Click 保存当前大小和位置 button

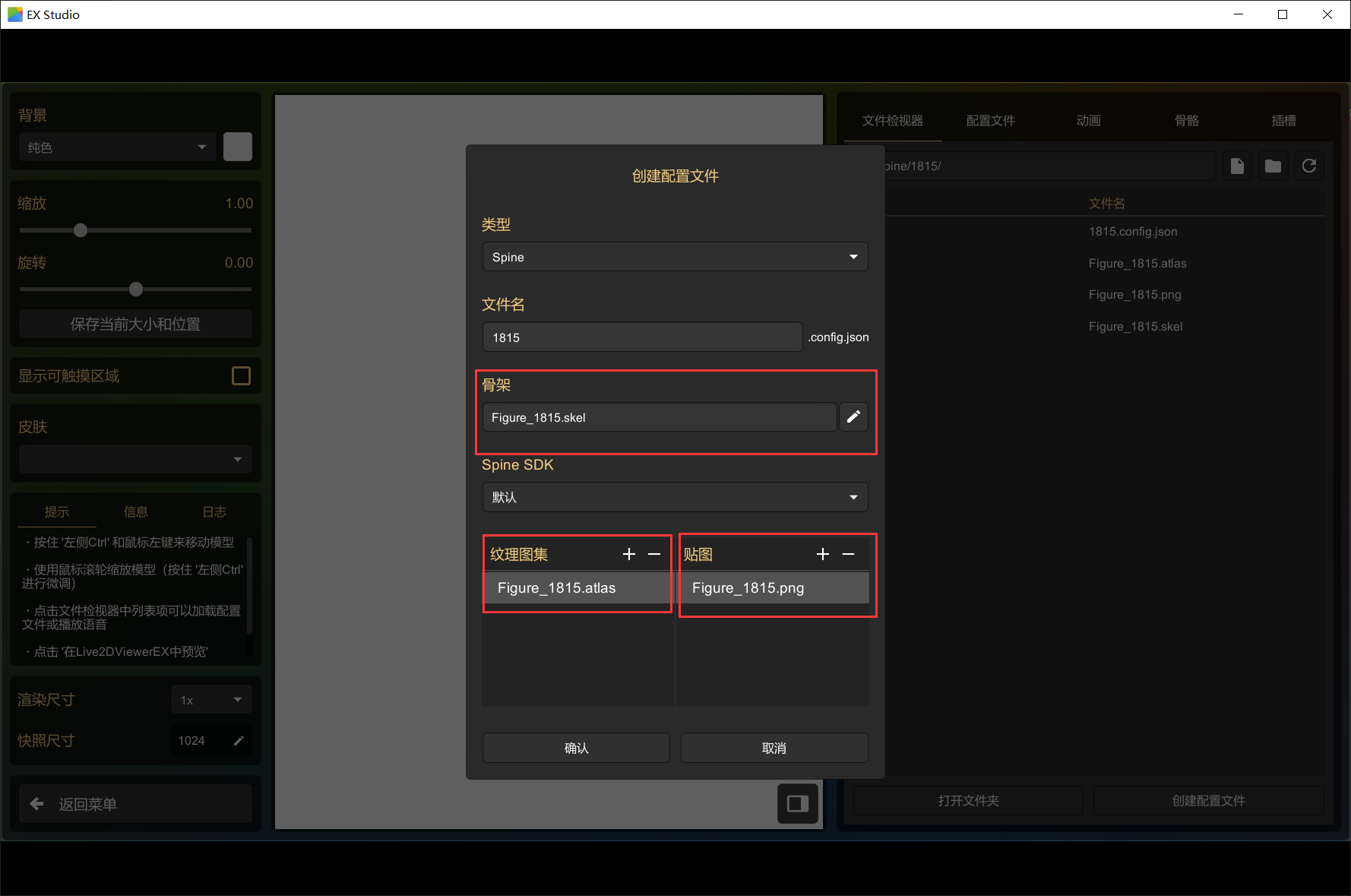tap(135, 324)
